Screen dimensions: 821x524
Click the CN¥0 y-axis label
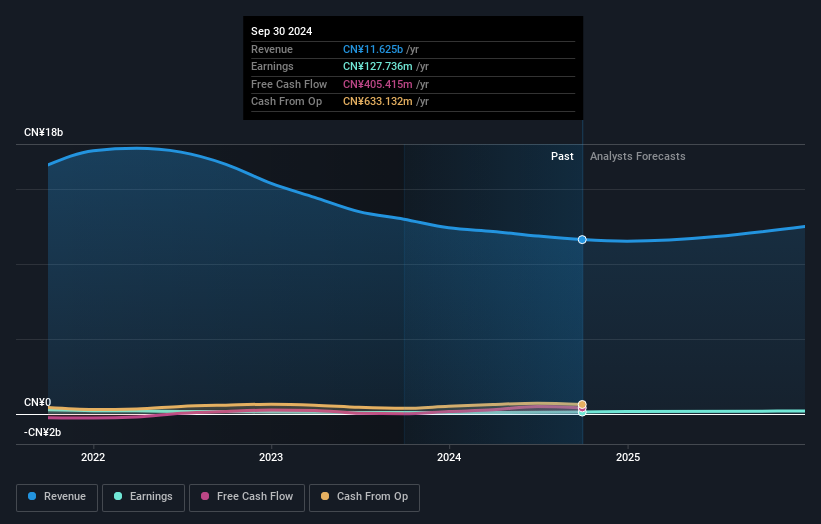pos(38,402)
